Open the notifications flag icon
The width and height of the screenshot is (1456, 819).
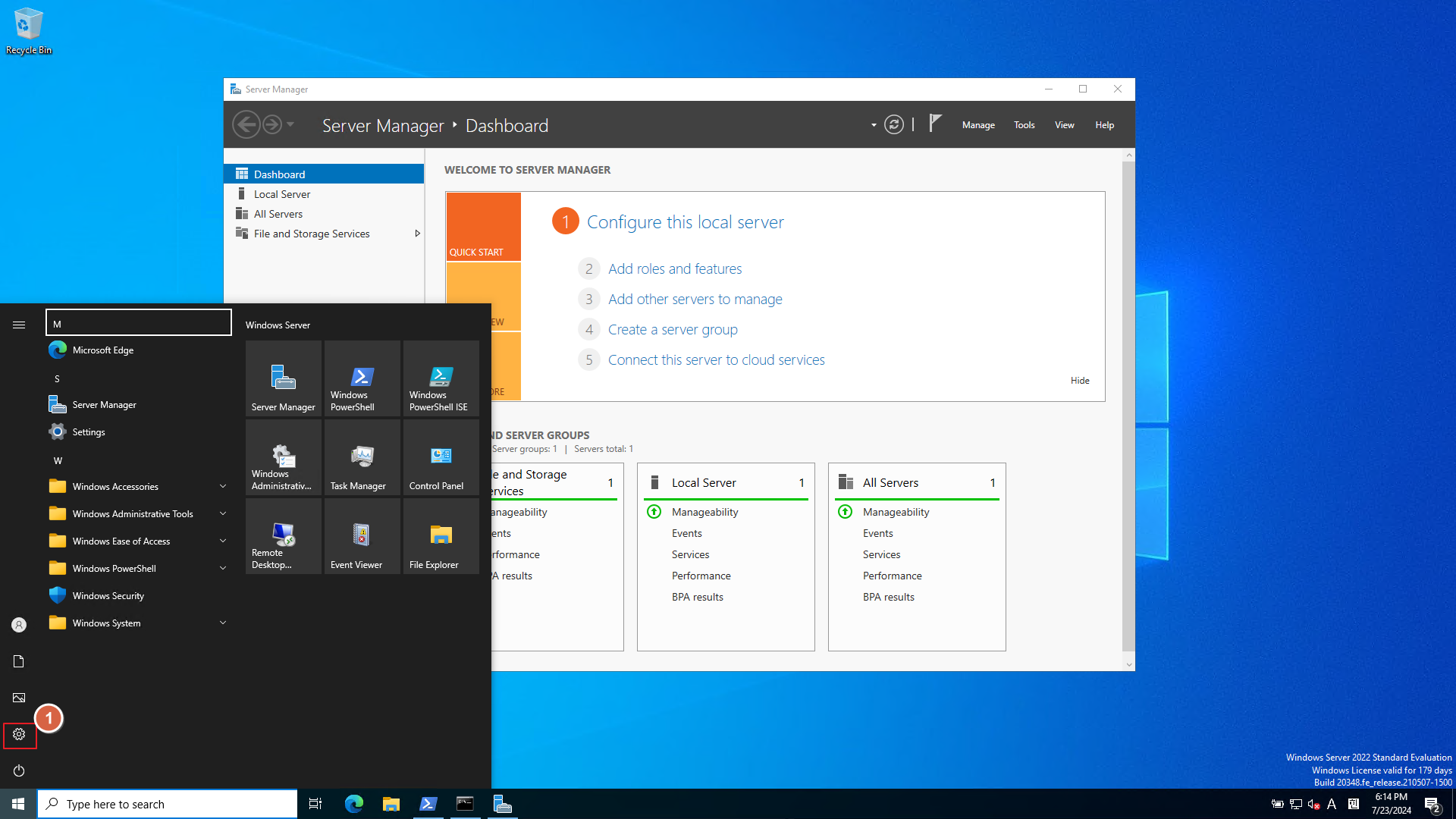coord(935,124)
